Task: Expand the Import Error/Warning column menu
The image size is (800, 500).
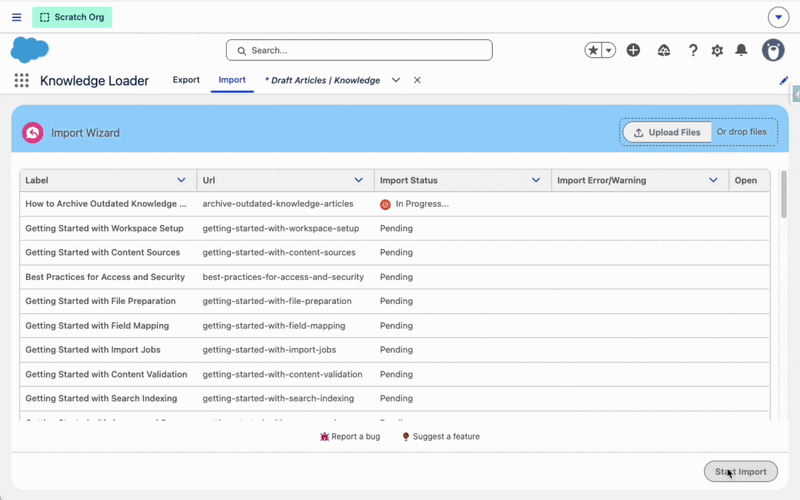Action: point(713,180)
